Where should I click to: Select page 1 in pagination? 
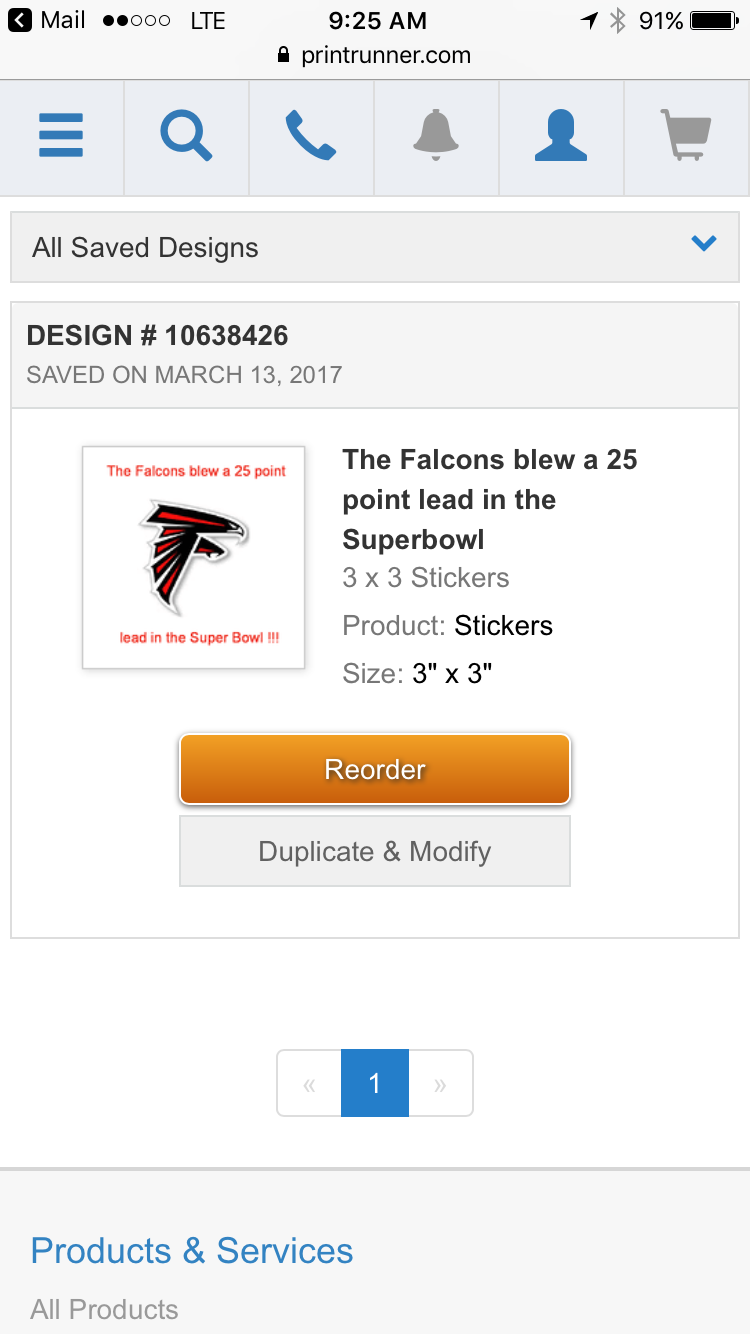375,1083
